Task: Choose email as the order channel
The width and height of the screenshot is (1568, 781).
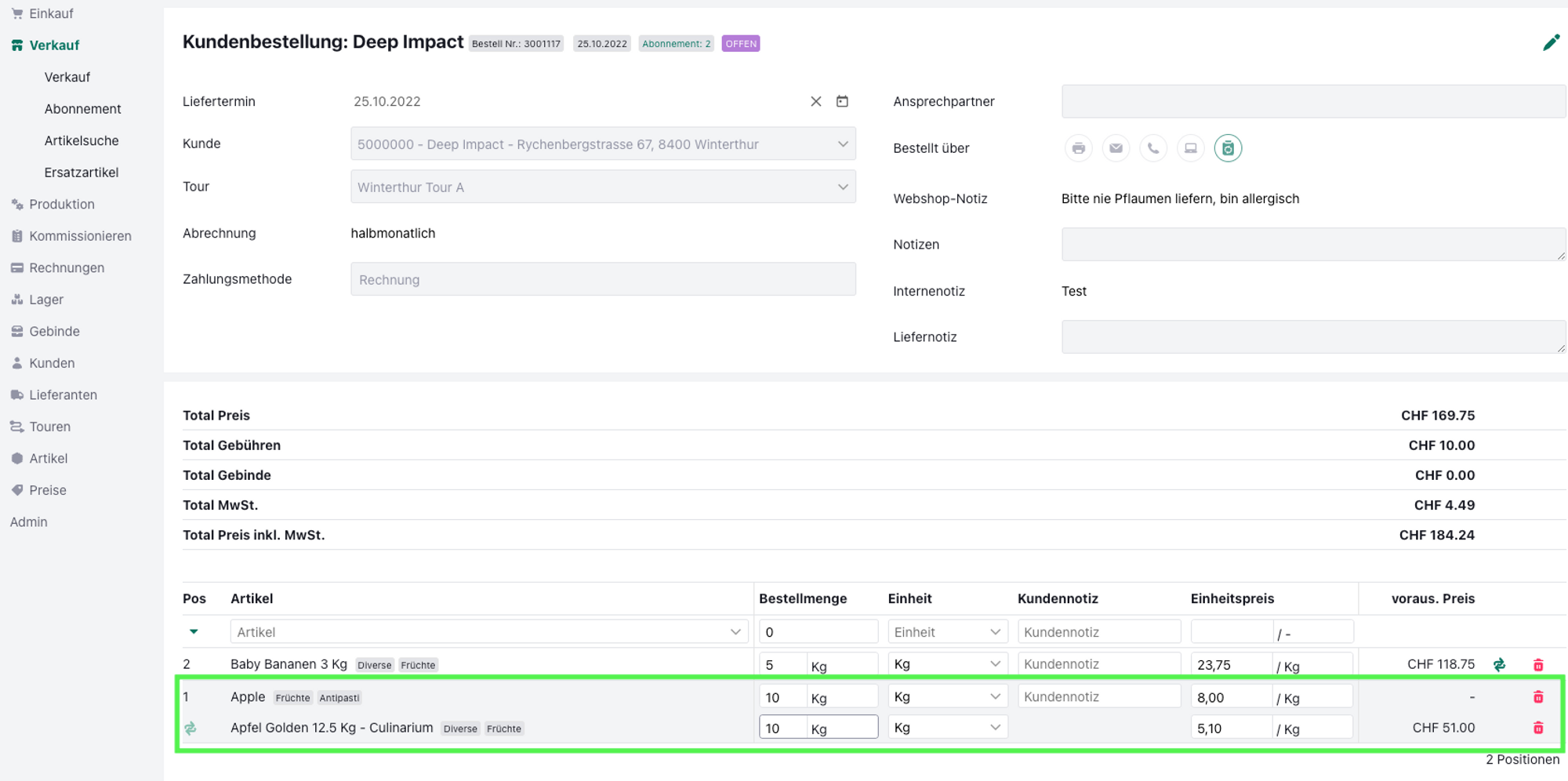Action: point(1115,148)
